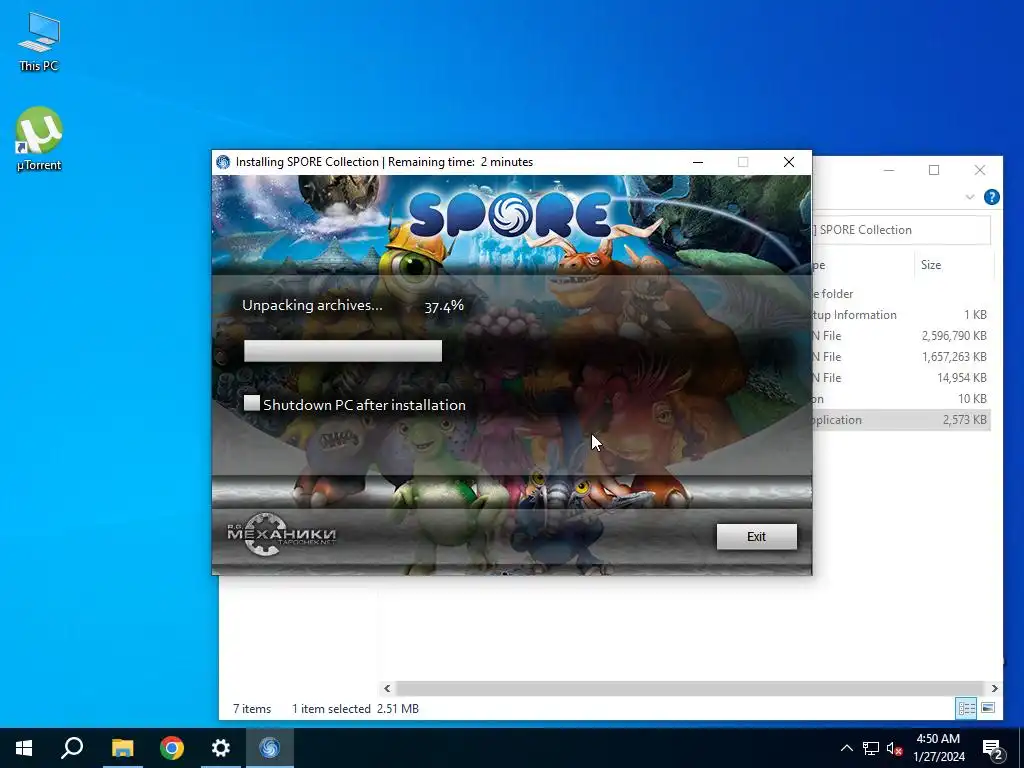
Task: Select the 10 KB file row
Action: click(x=901, y=398)
